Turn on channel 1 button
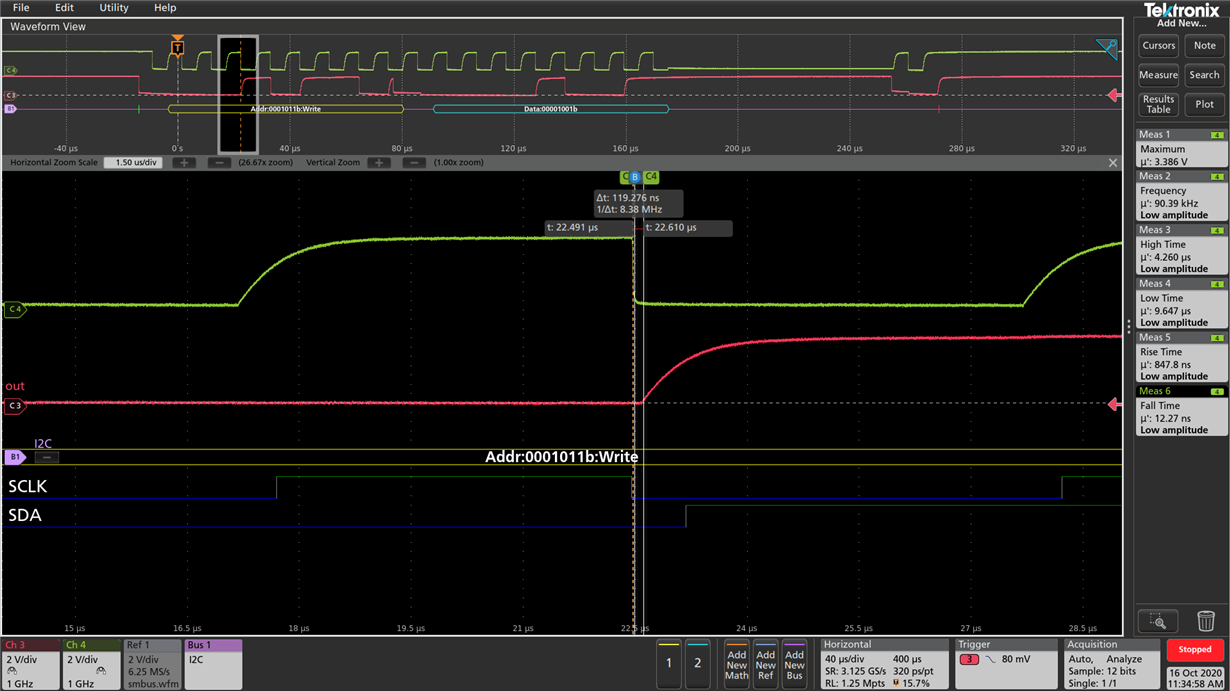 pos(669,662)
